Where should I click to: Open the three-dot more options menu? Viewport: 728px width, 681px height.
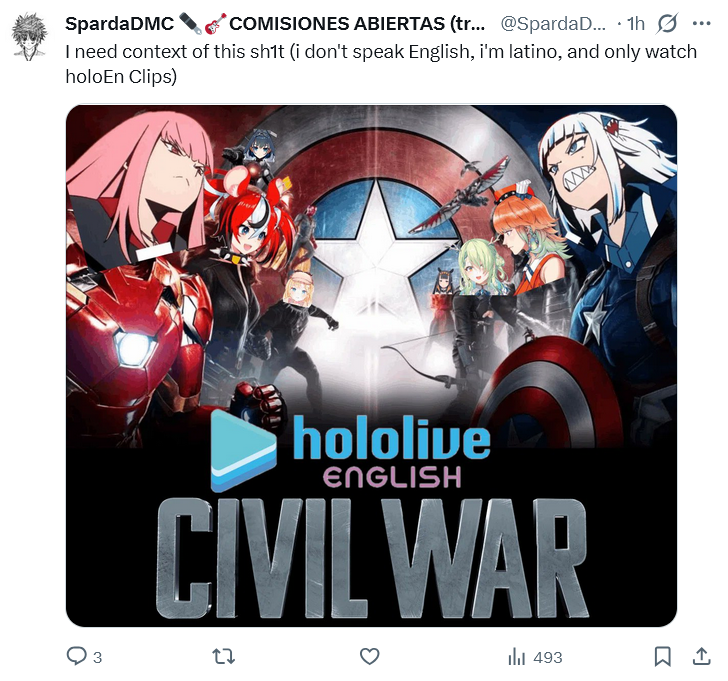click(701, 23)
